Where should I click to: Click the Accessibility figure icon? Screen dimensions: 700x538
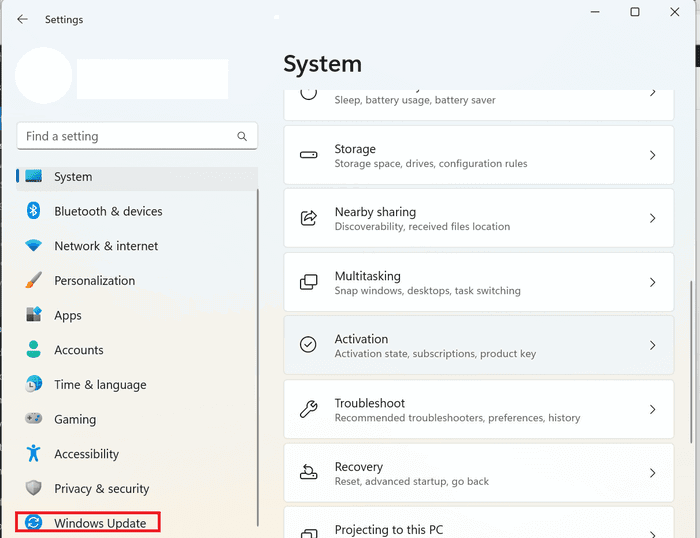[33, 453]
